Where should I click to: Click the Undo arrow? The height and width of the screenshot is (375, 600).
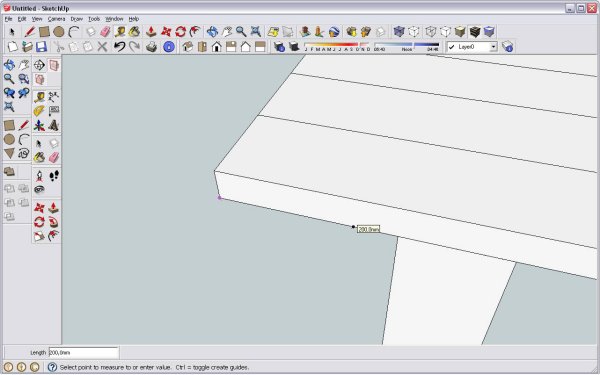(119, 47)
